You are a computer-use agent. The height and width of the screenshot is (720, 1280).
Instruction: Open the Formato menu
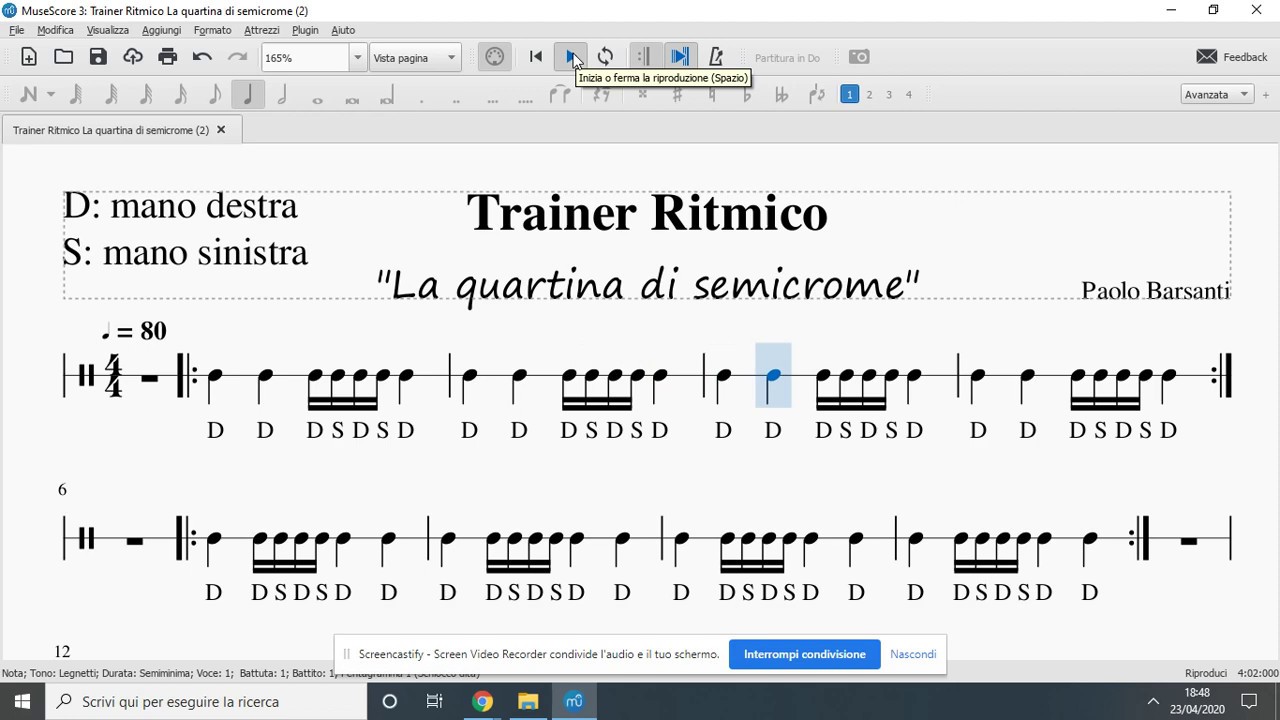point(212,30)
